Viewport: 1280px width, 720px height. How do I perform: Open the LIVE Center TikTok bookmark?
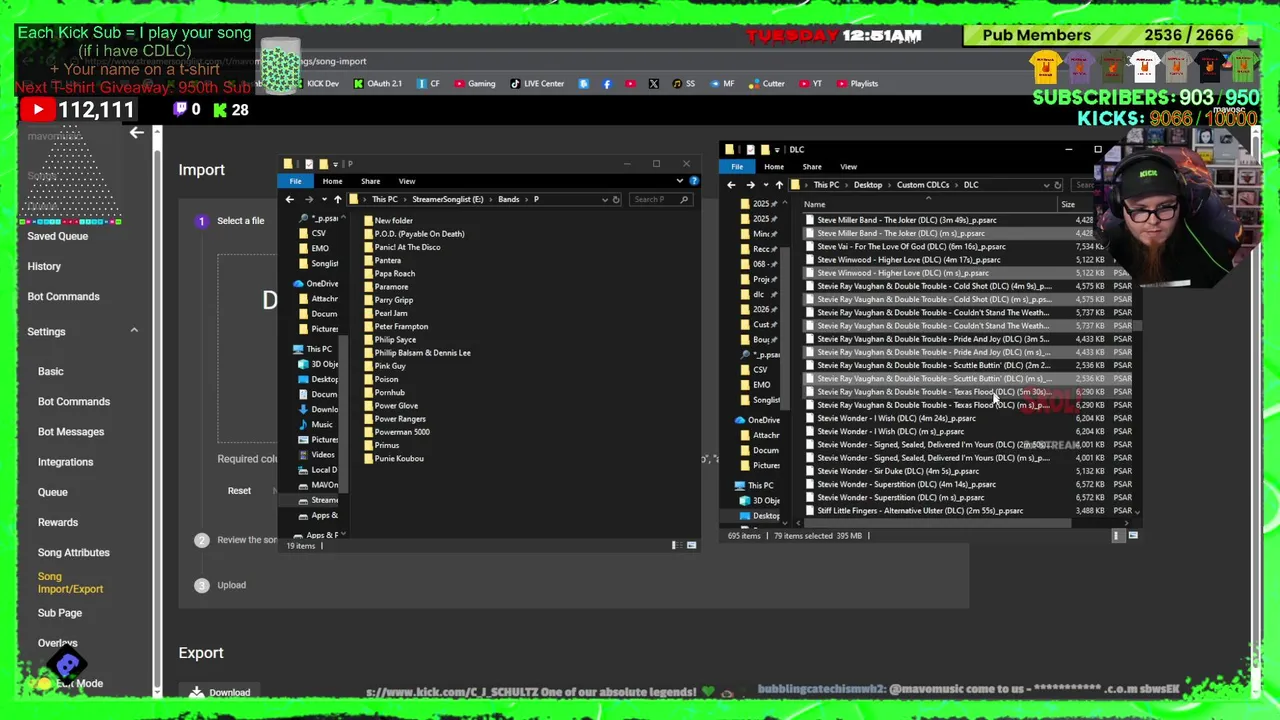click(537, 84)
